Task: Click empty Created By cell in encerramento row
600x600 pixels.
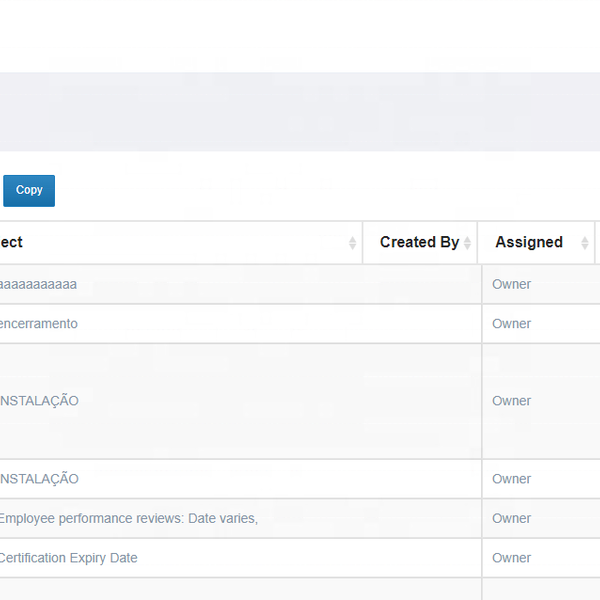Action: click(420, 324)
